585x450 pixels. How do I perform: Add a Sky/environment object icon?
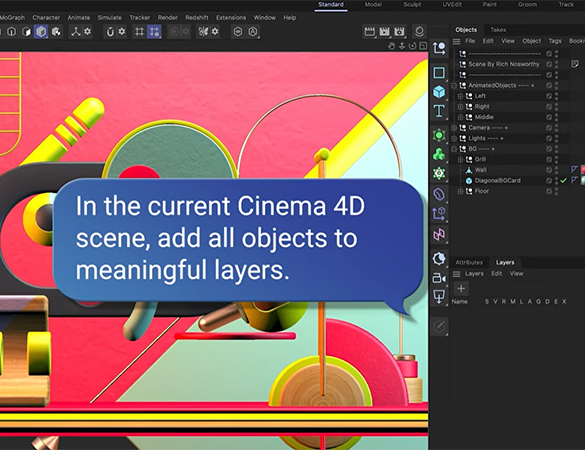click(439, 258)
